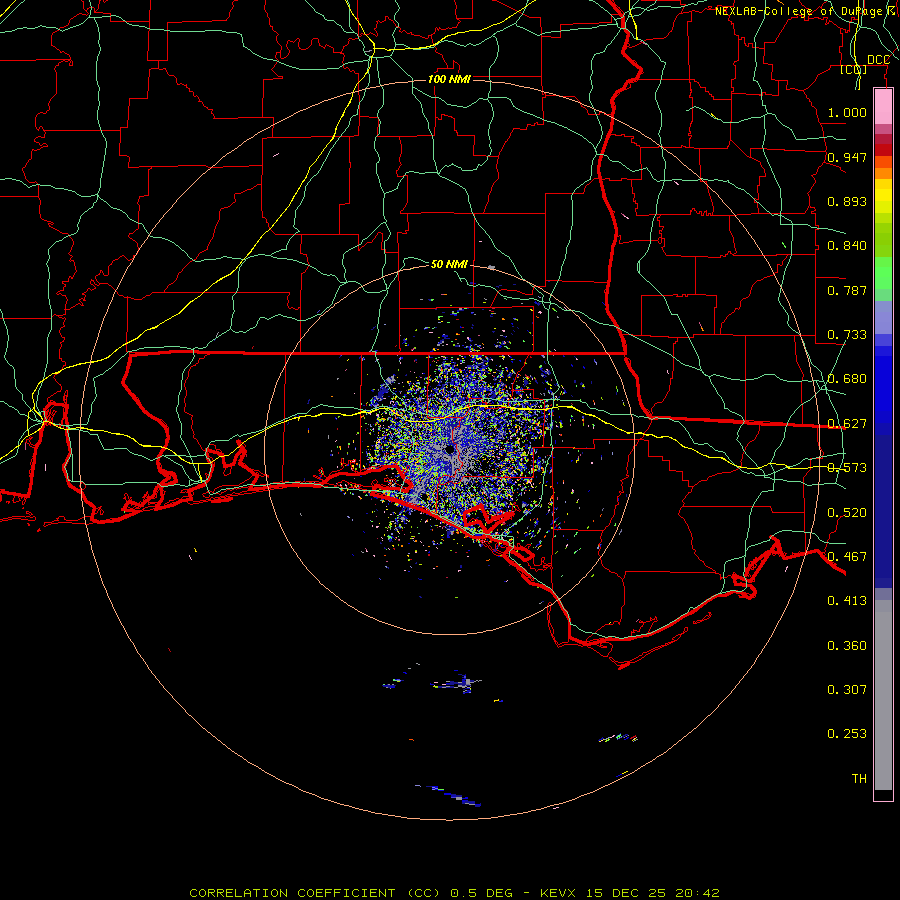Click the Correlation Coefficient KEVX caption text
The image size is (900, 900).
[454, 893]
